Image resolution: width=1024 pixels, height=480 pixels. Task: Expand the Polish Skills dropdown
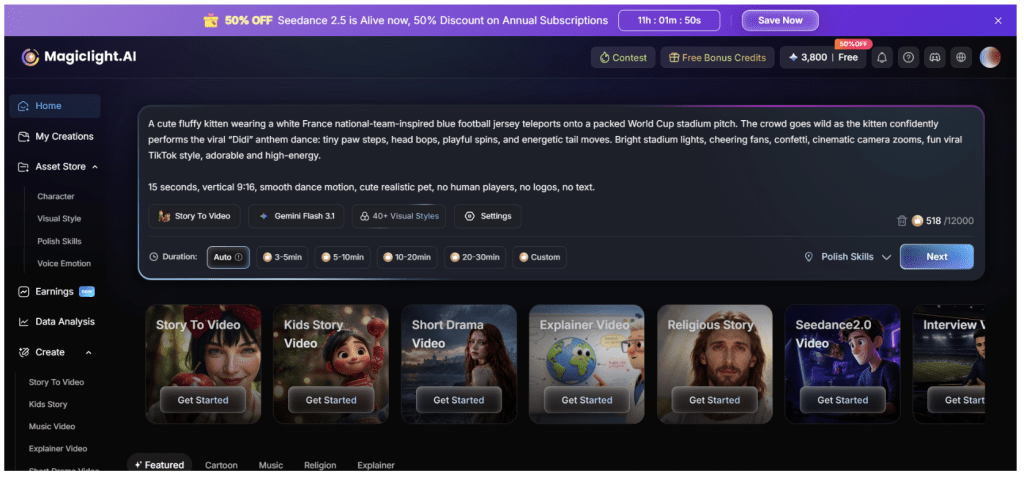[x=847, y=257]
